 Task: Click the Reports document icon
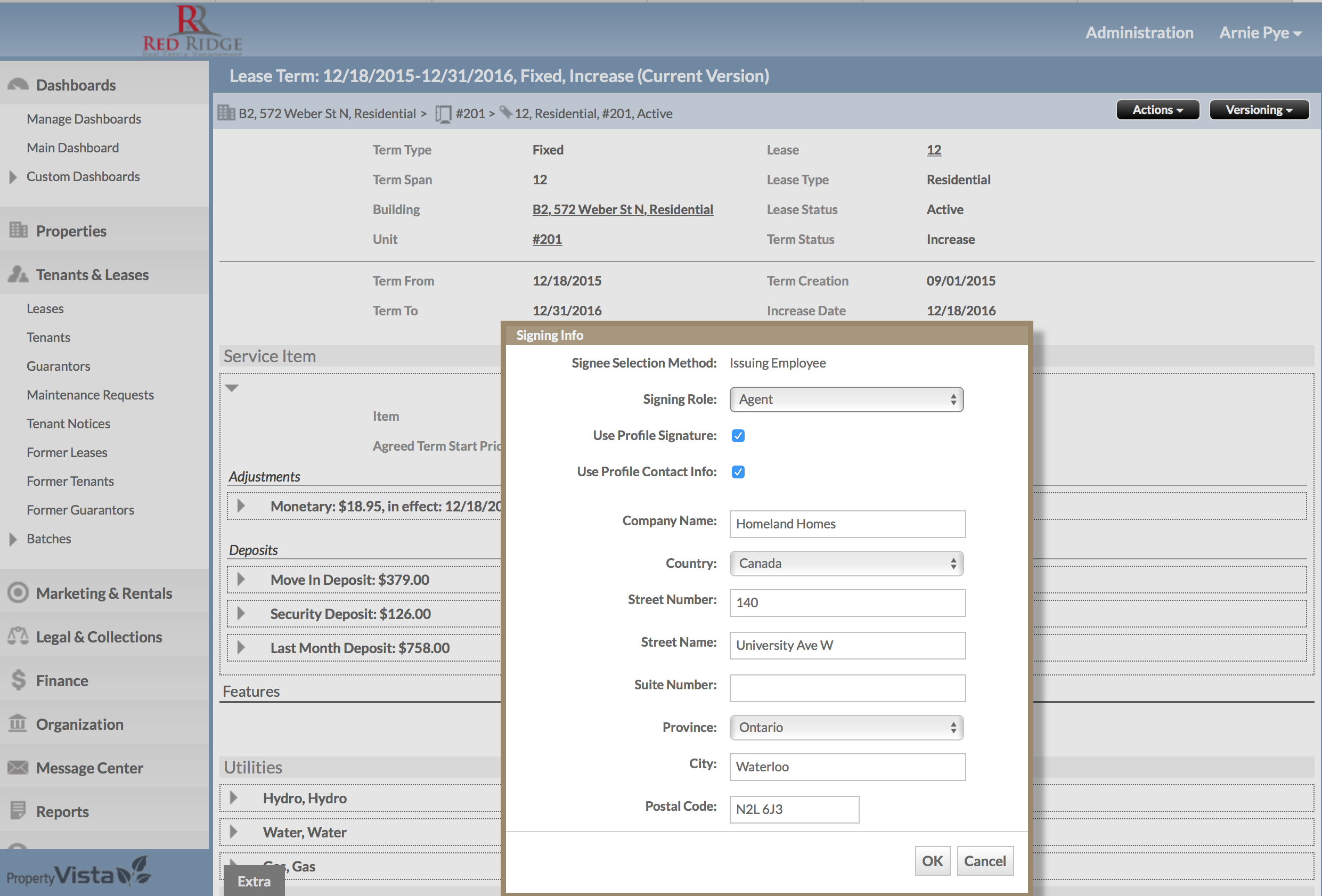(x=18, y=811)
